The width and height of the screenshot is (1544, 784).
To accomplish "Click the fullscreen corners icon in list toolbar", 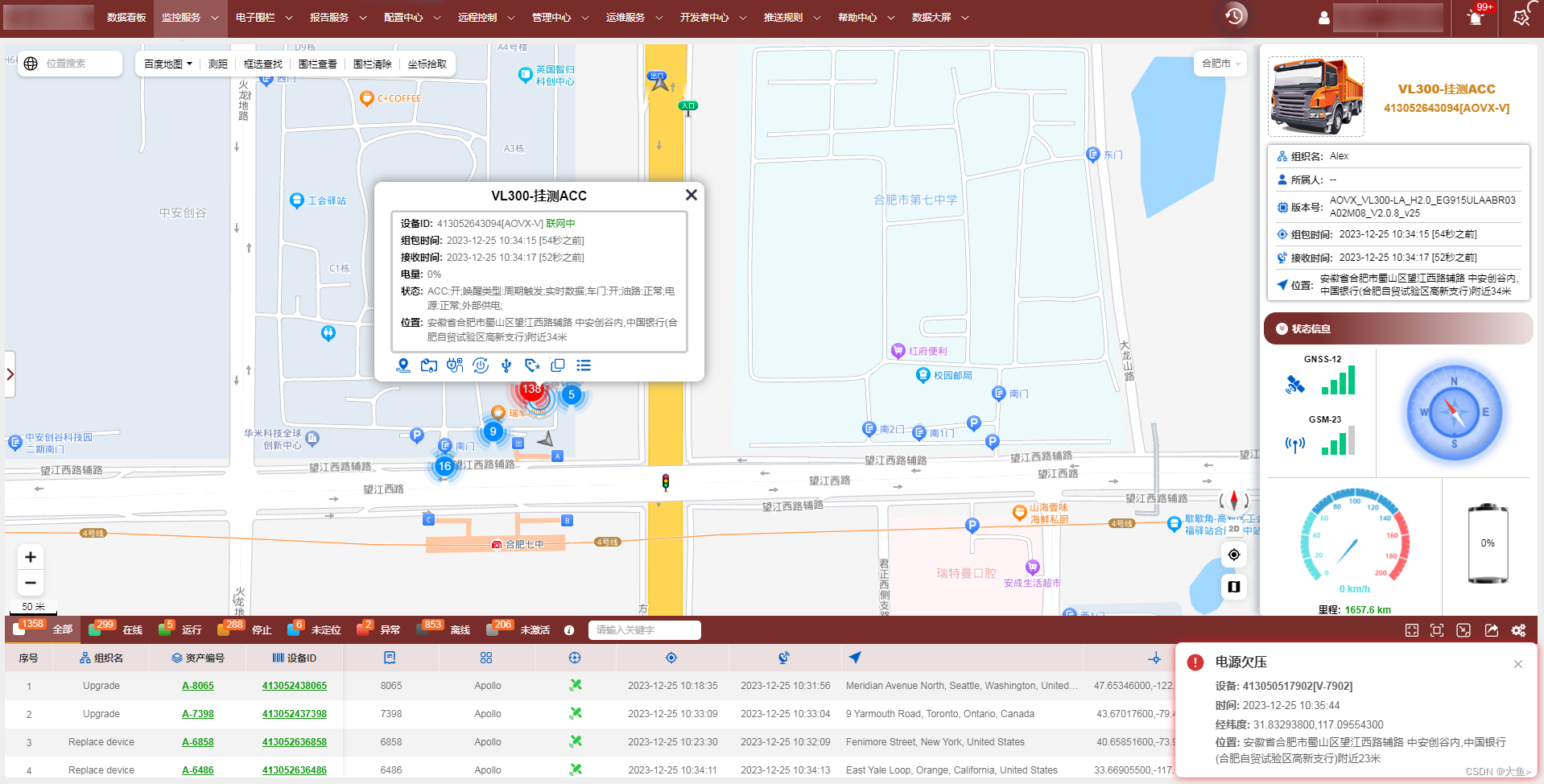I will pyautogui.click(x=1412, y=630).
